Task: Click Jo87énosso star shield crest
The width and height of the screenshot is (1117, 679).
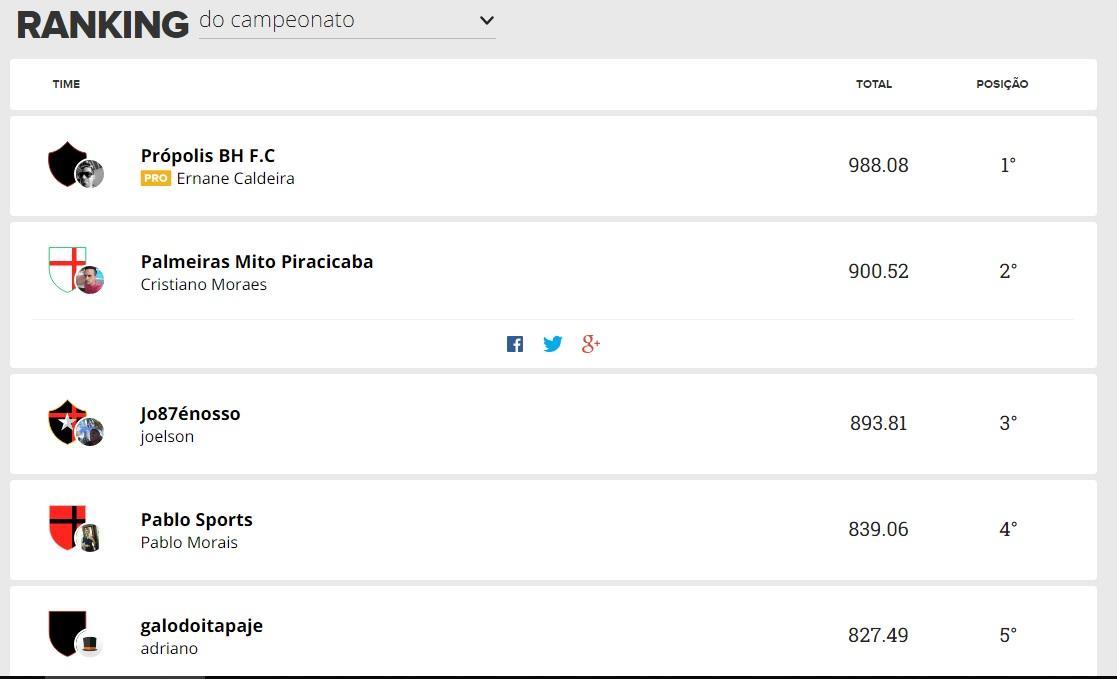Action: pyautogui.click(x=67, y=422)
